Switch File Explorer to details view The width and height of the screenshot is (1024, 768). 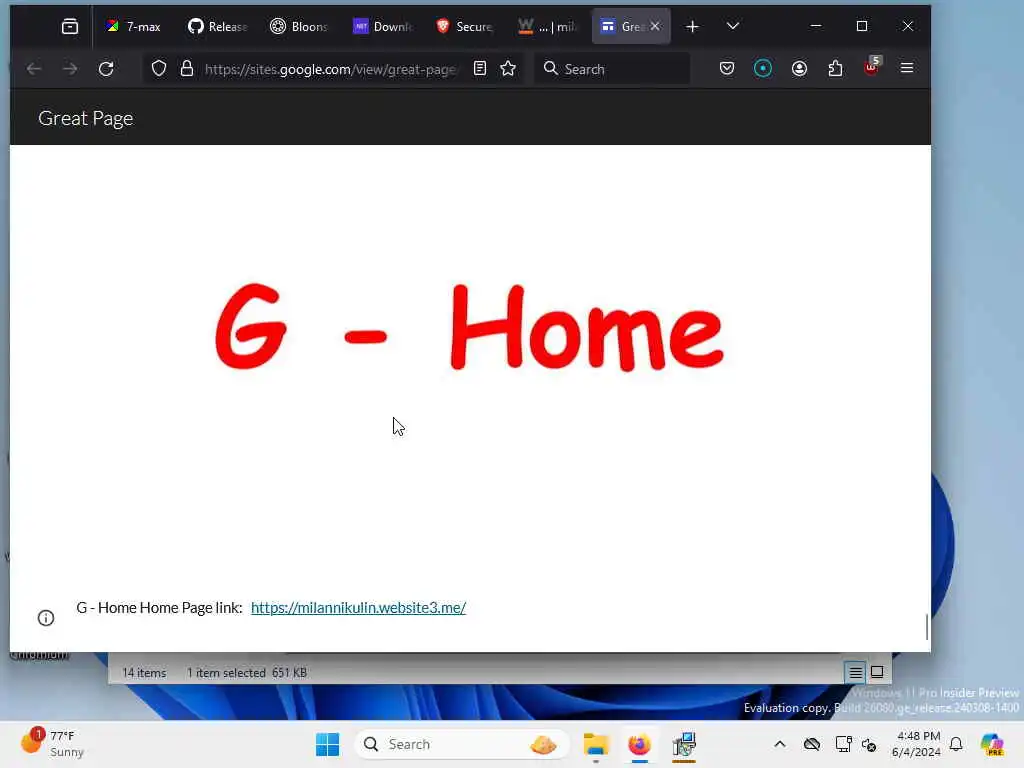click(856, 672)
